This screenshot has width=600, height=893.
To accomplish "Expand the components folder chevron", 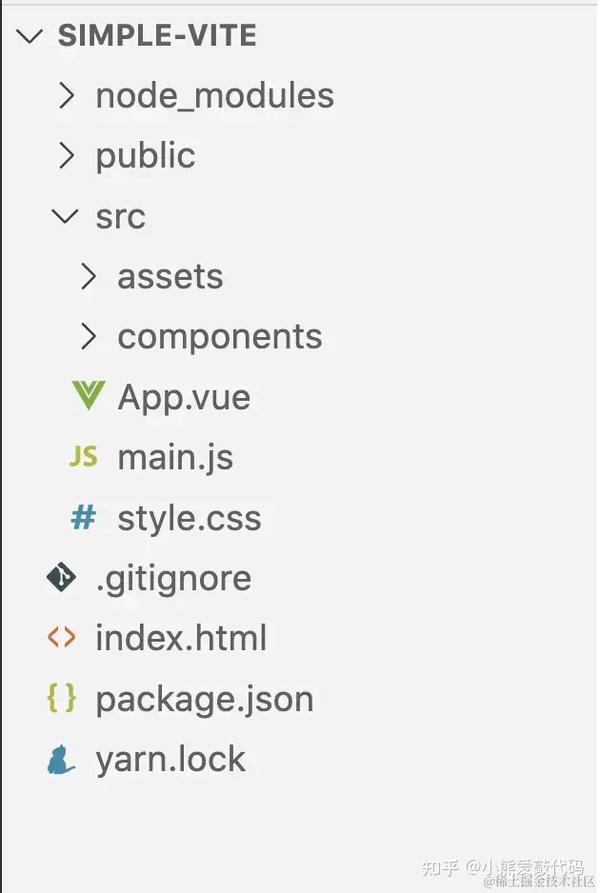I will click(x=88, y=337).
